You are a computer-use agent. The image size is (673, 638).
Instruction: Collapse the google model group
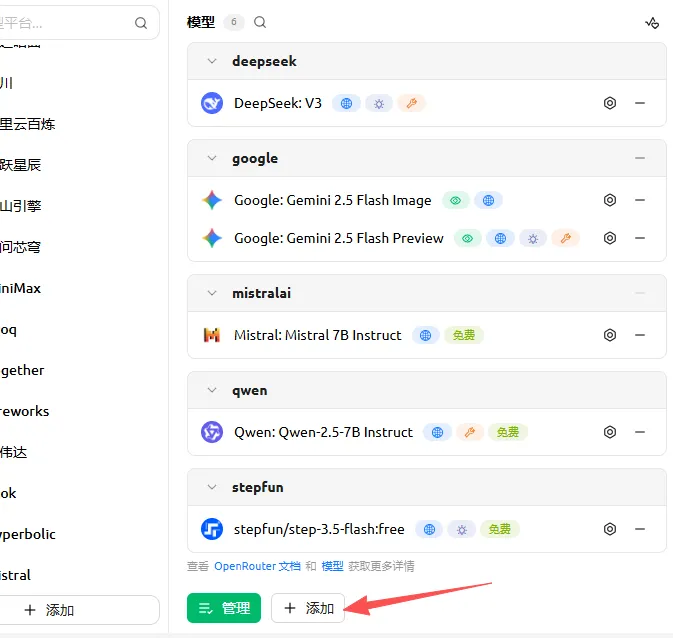[212, 158]
